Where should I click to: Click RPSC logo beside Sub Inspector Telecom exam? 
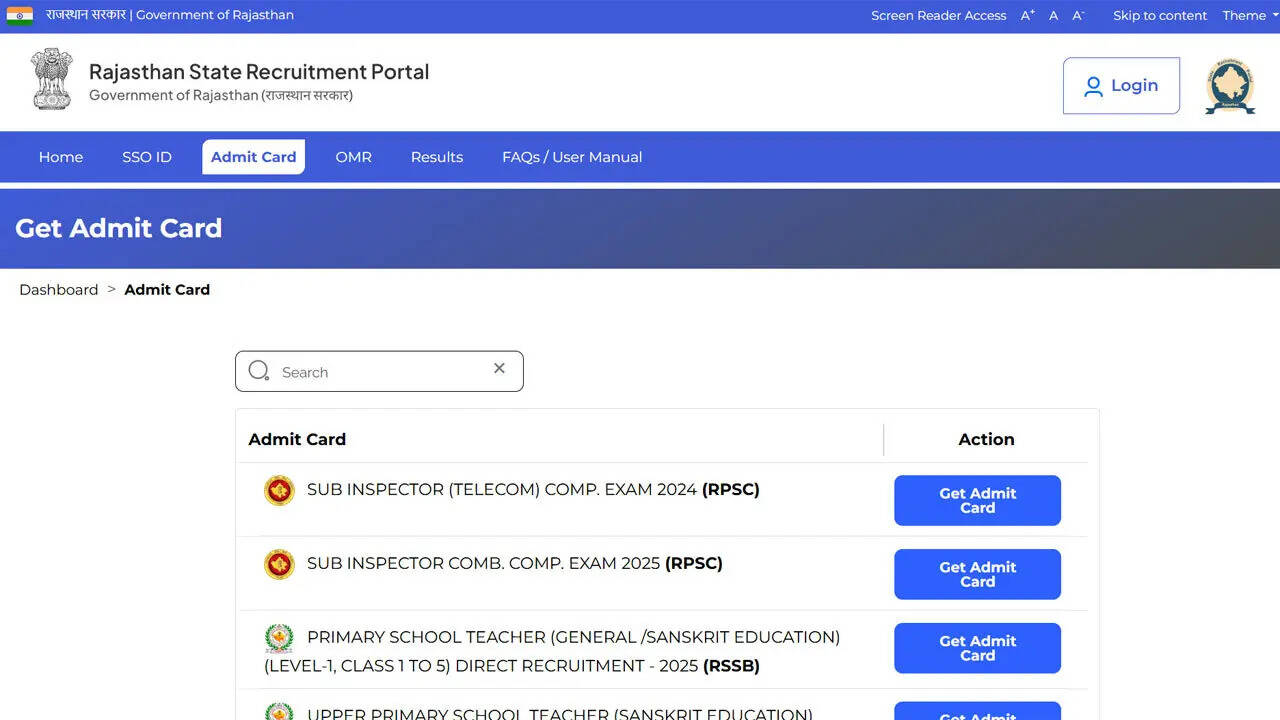tap(279, 490)
